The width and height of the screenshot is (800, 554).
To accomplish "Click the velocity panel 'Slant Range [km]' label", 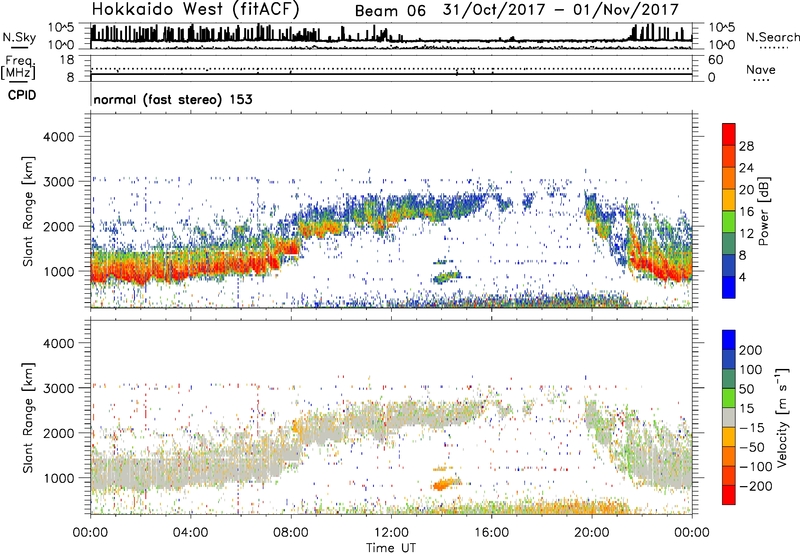I will (x=28, y=418).
